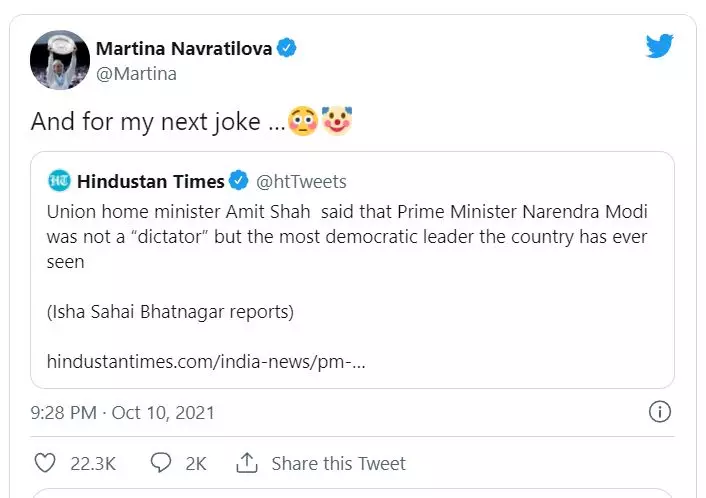The width and height of the screenshot is (706, 498).
Task: Open the hindustantimes.com article link
Action: [x=206, y=361]
